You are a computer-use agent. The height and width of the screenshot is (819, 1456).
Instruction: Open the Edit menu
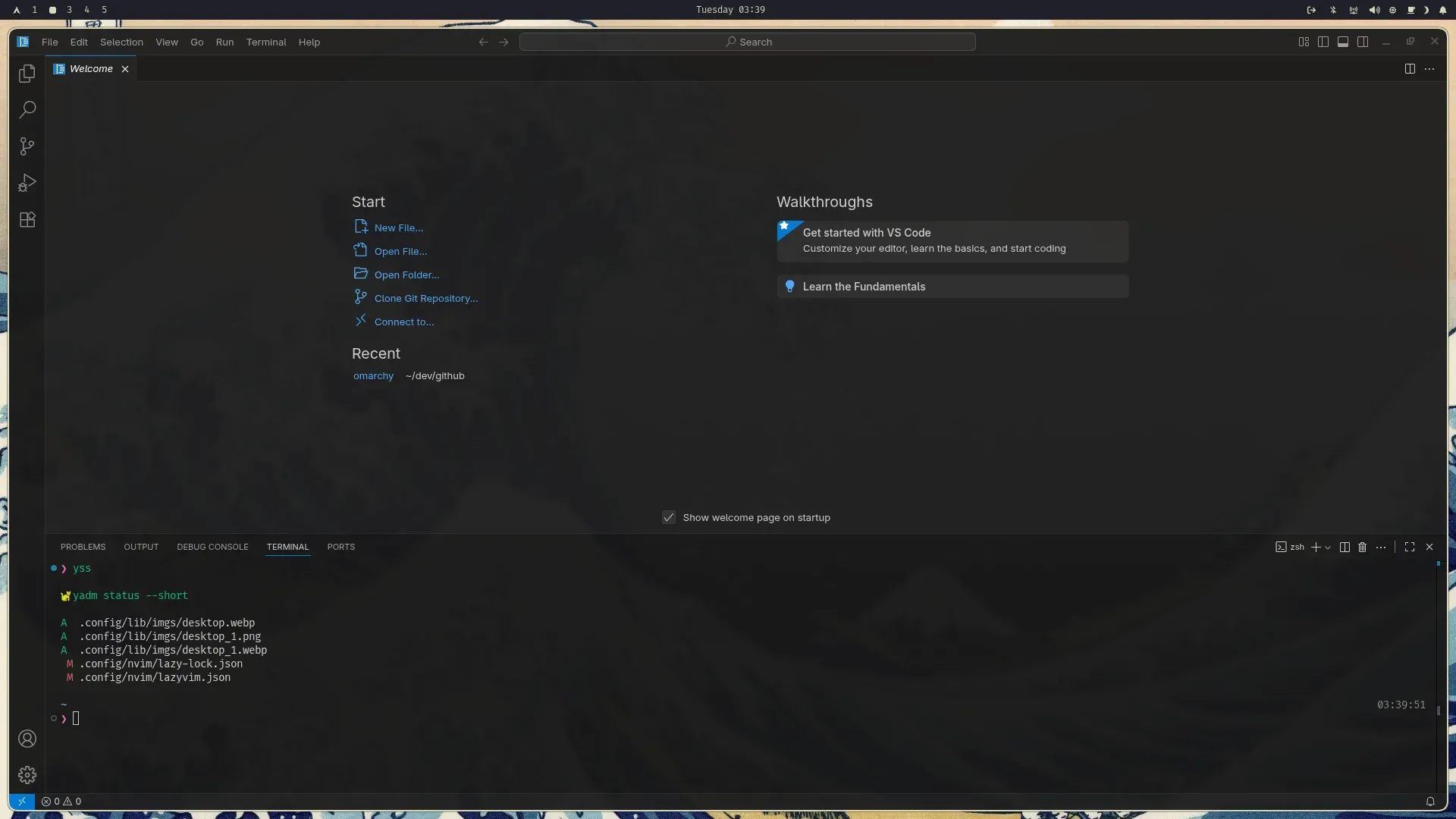79,42
